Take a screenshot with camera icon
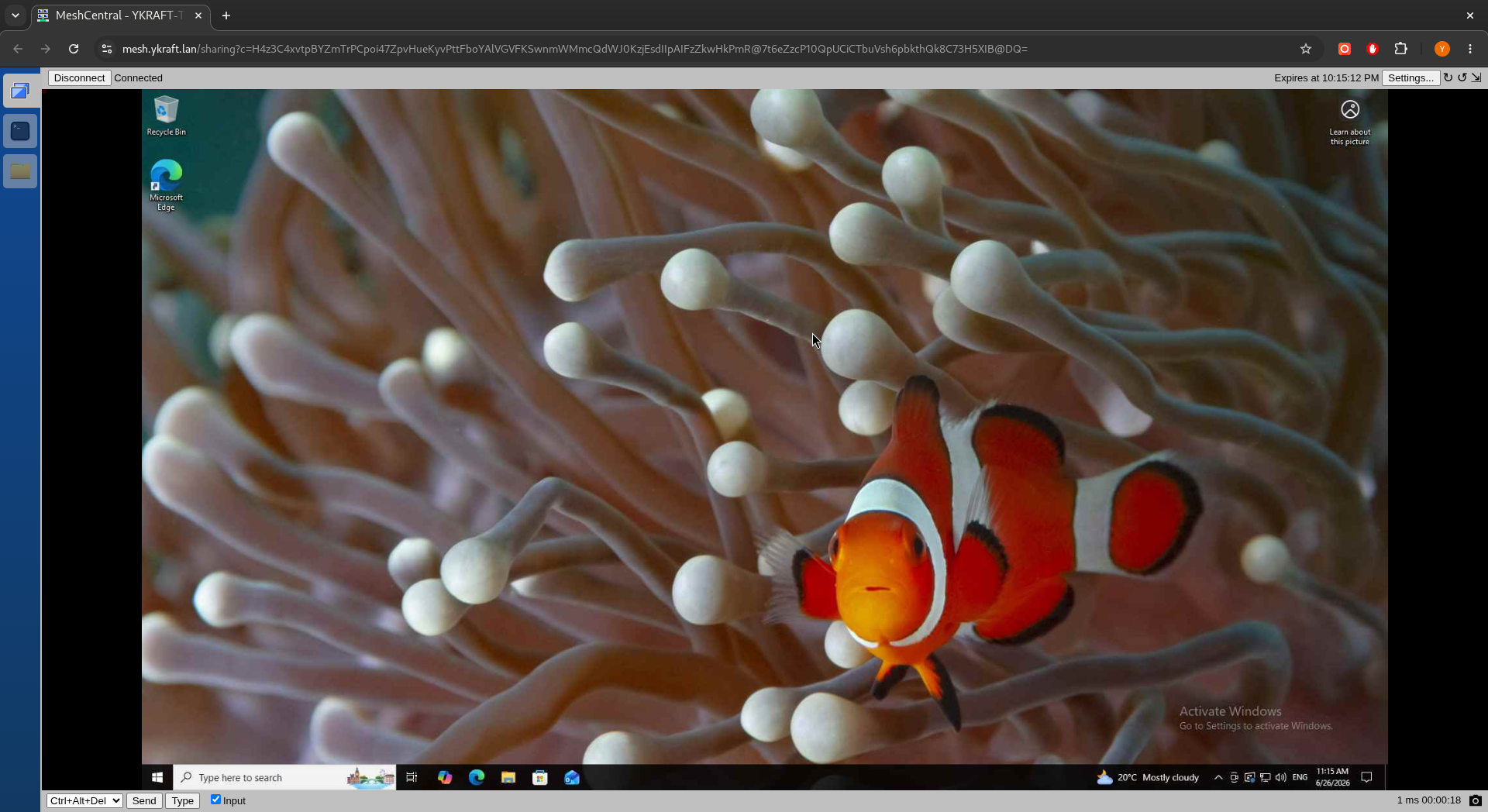 1476,800
